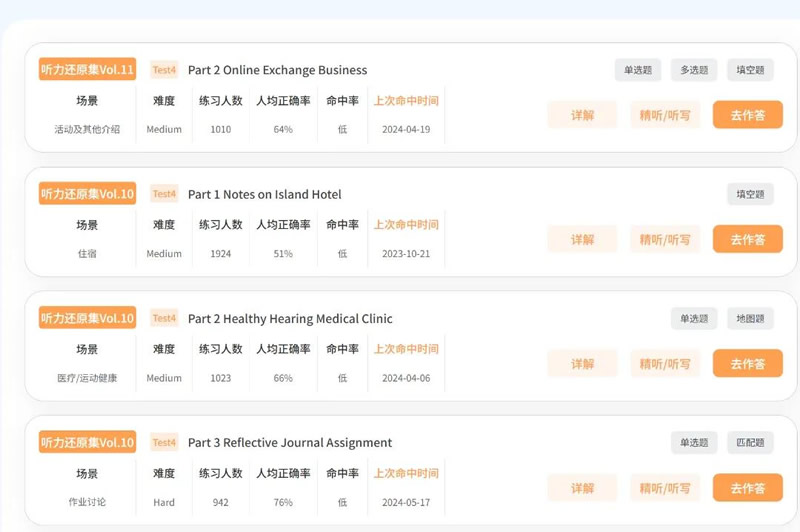
Task: Click 去作答 for Reflective Journal Assignment
Action: click(747, 488)
